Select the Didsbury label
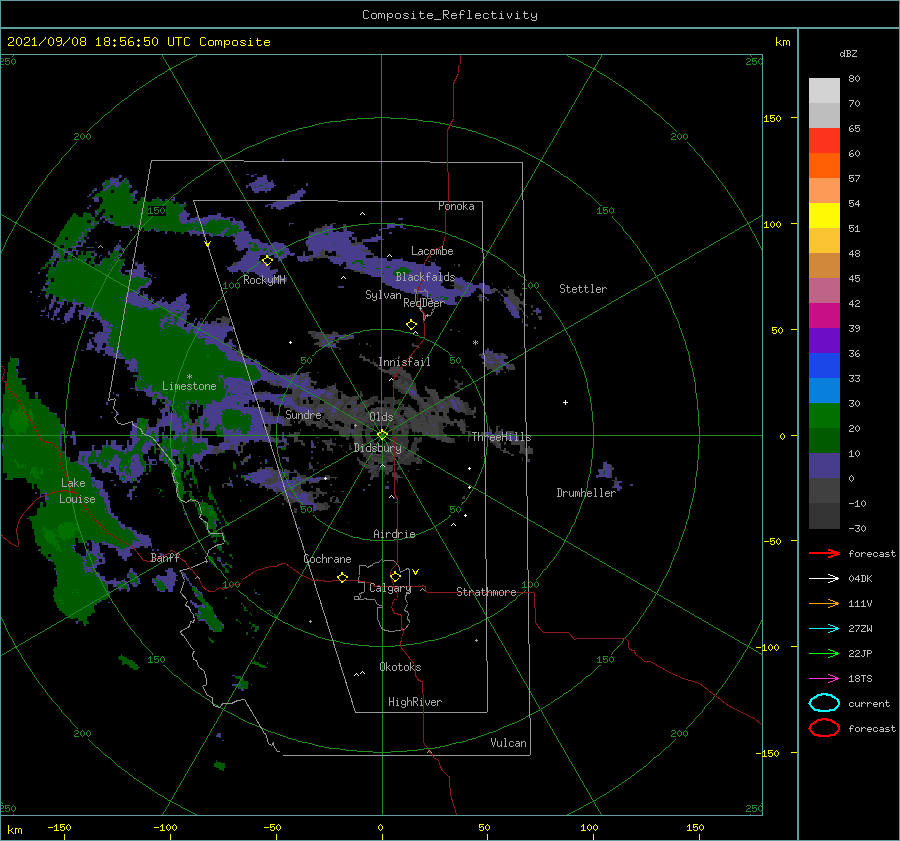The height and width of the screenshot is (841, 900). 378,448
